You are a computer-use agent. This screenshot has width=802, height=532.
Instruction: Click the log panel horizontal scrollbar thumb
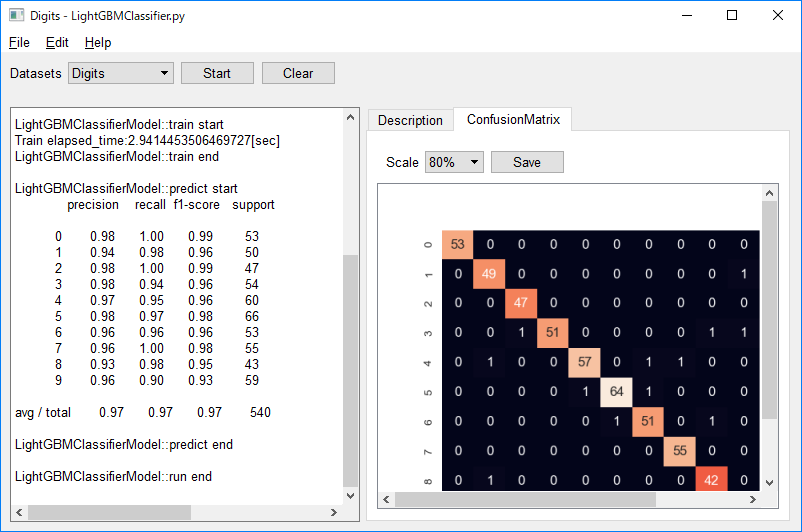point(109,512)
